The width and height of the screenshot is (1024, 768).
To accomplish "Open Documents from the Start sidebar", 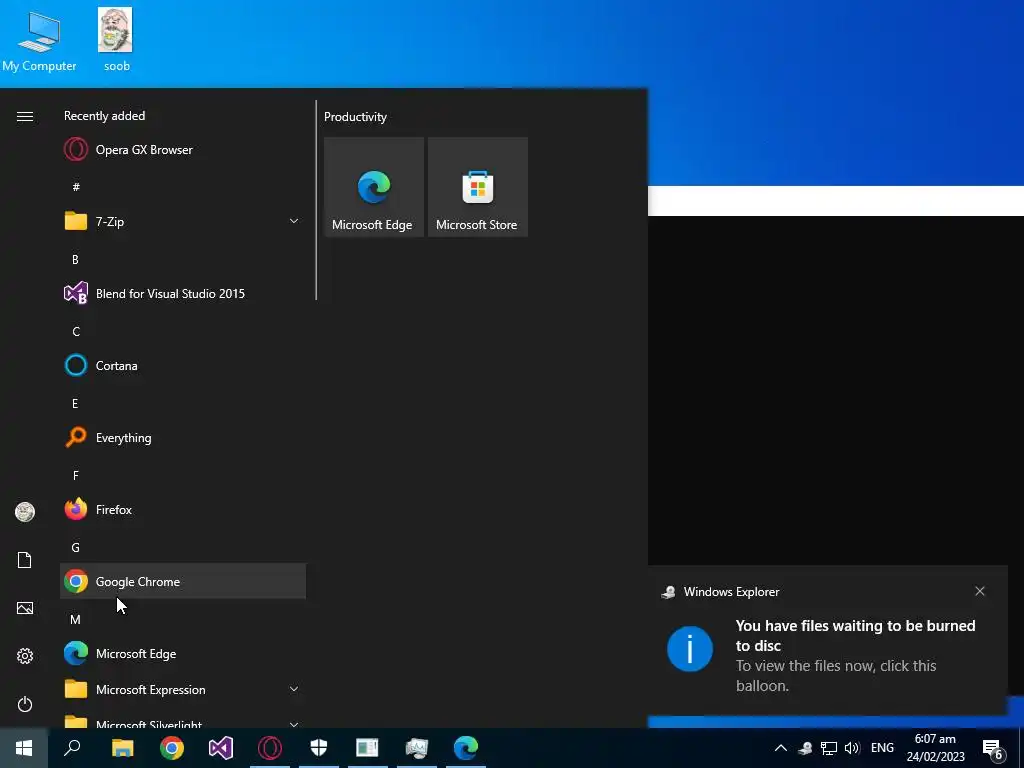I will point(25,560).
